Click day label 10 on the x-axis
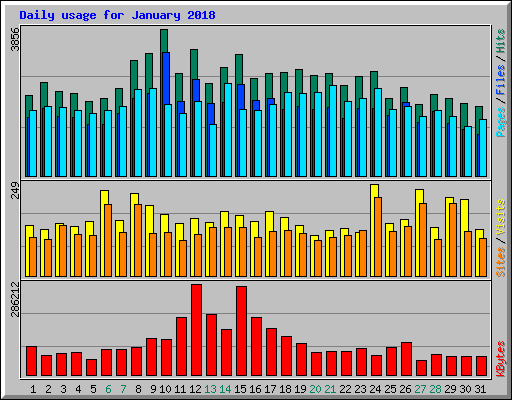The image size is (512, 400). (165, 389)
